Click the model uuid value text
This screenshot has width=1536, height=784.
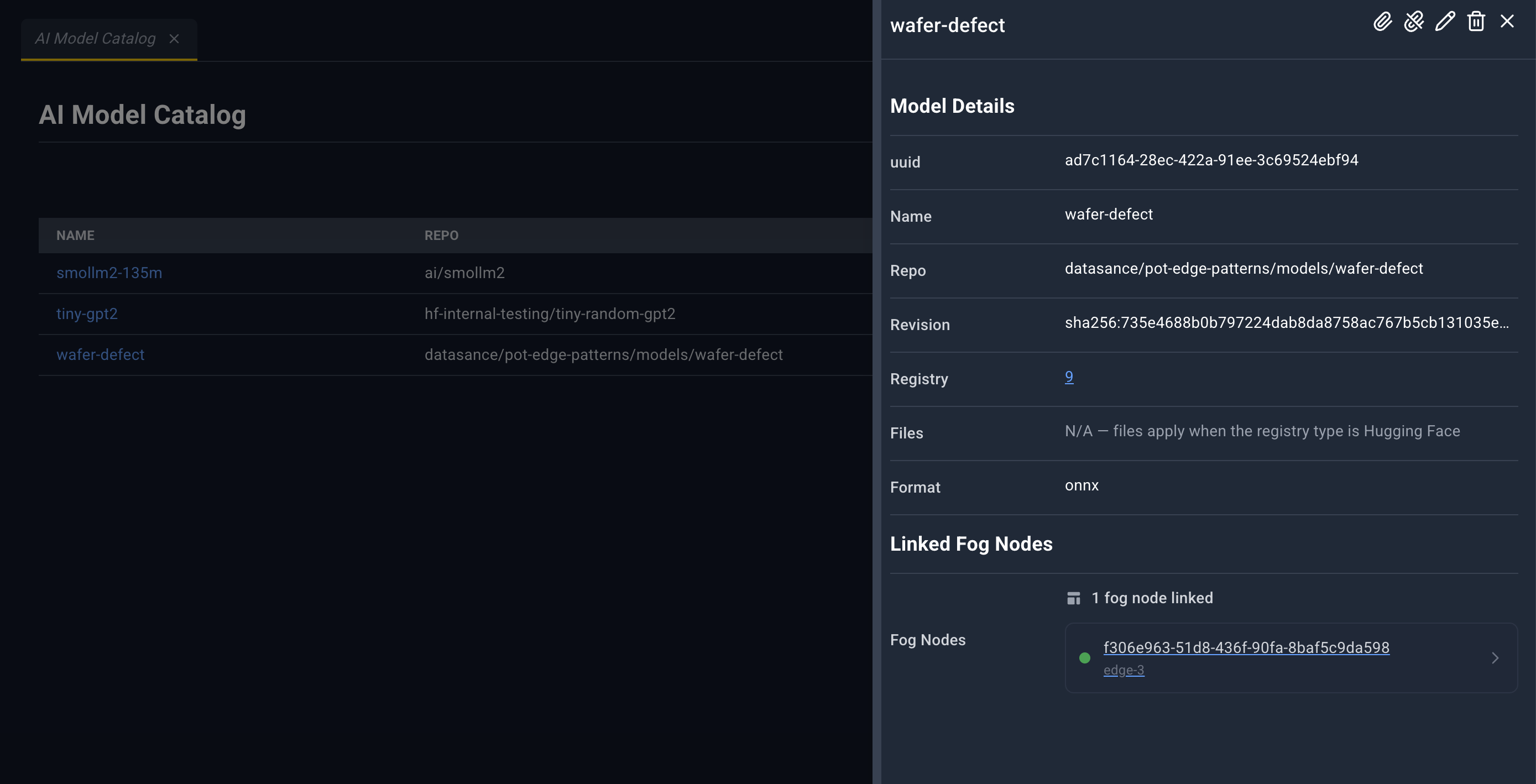(x=1211, y=160)
